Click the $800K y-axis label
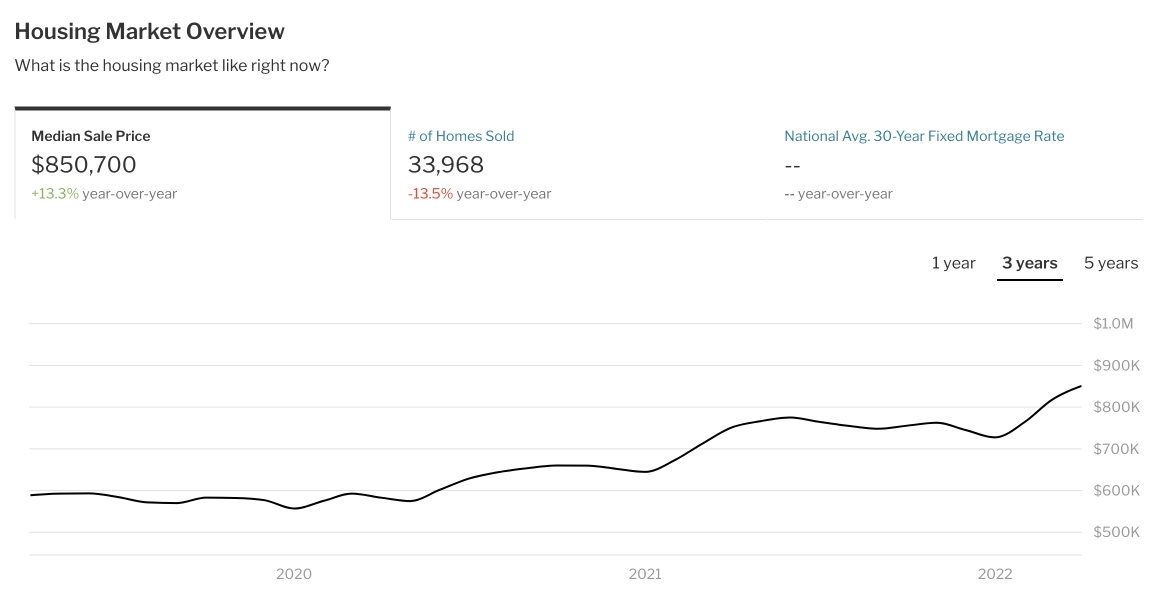The image size is (1171, 606). [x=1116, y=407]
